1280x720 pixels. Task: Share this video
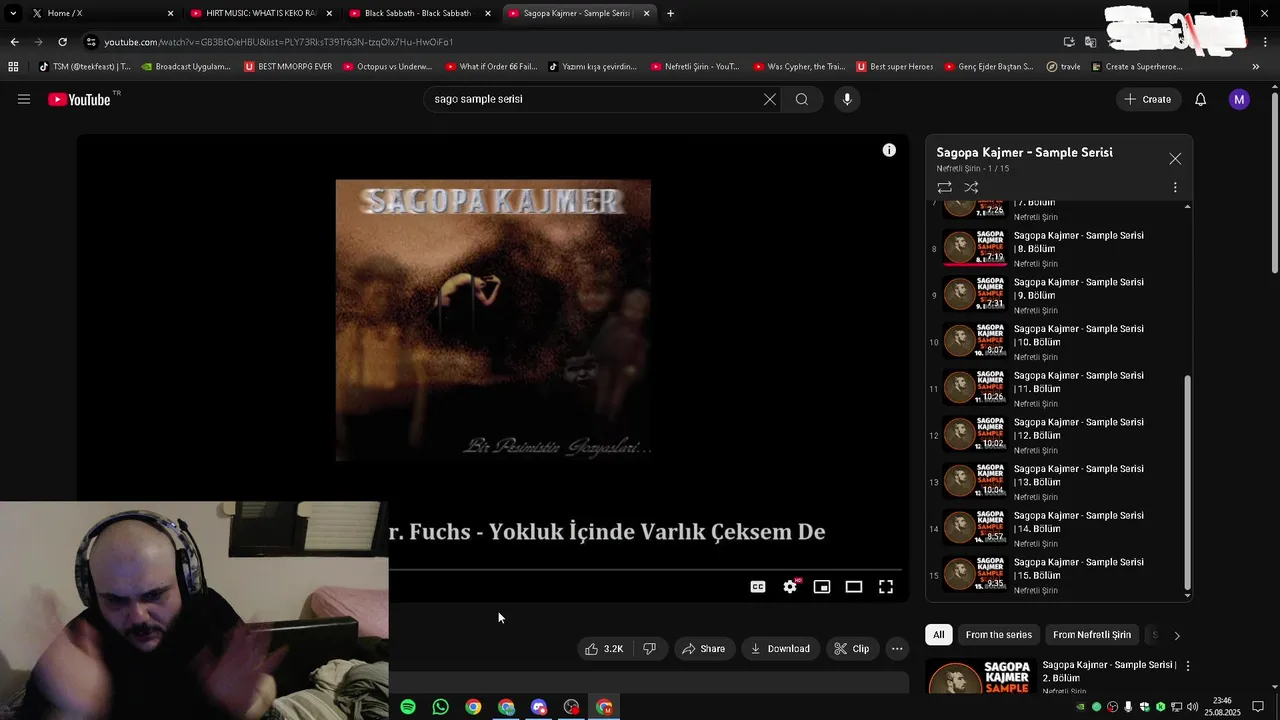pos(704,649)
